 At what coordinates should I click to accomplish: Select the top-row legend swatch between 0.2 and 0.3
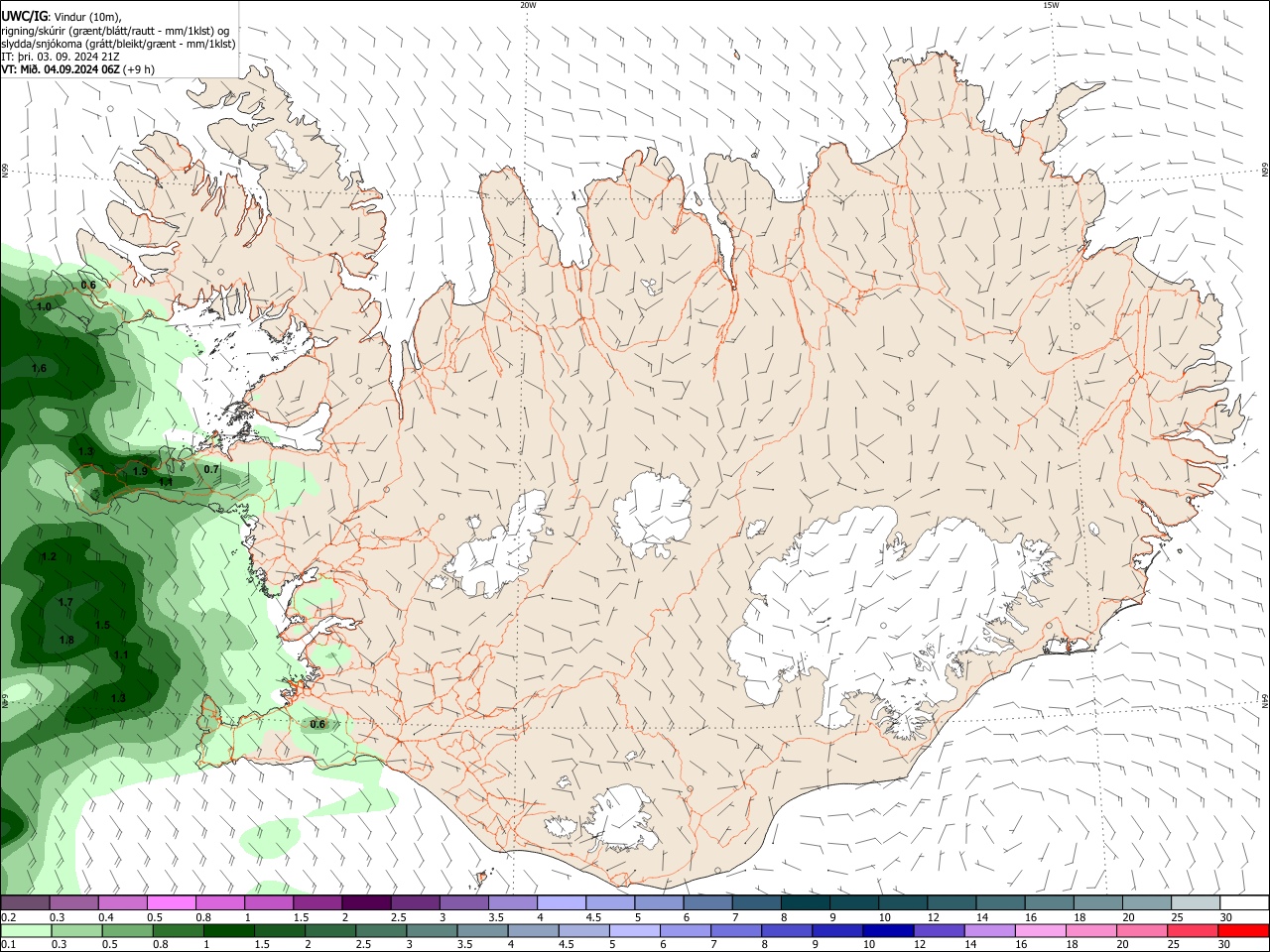25,902
